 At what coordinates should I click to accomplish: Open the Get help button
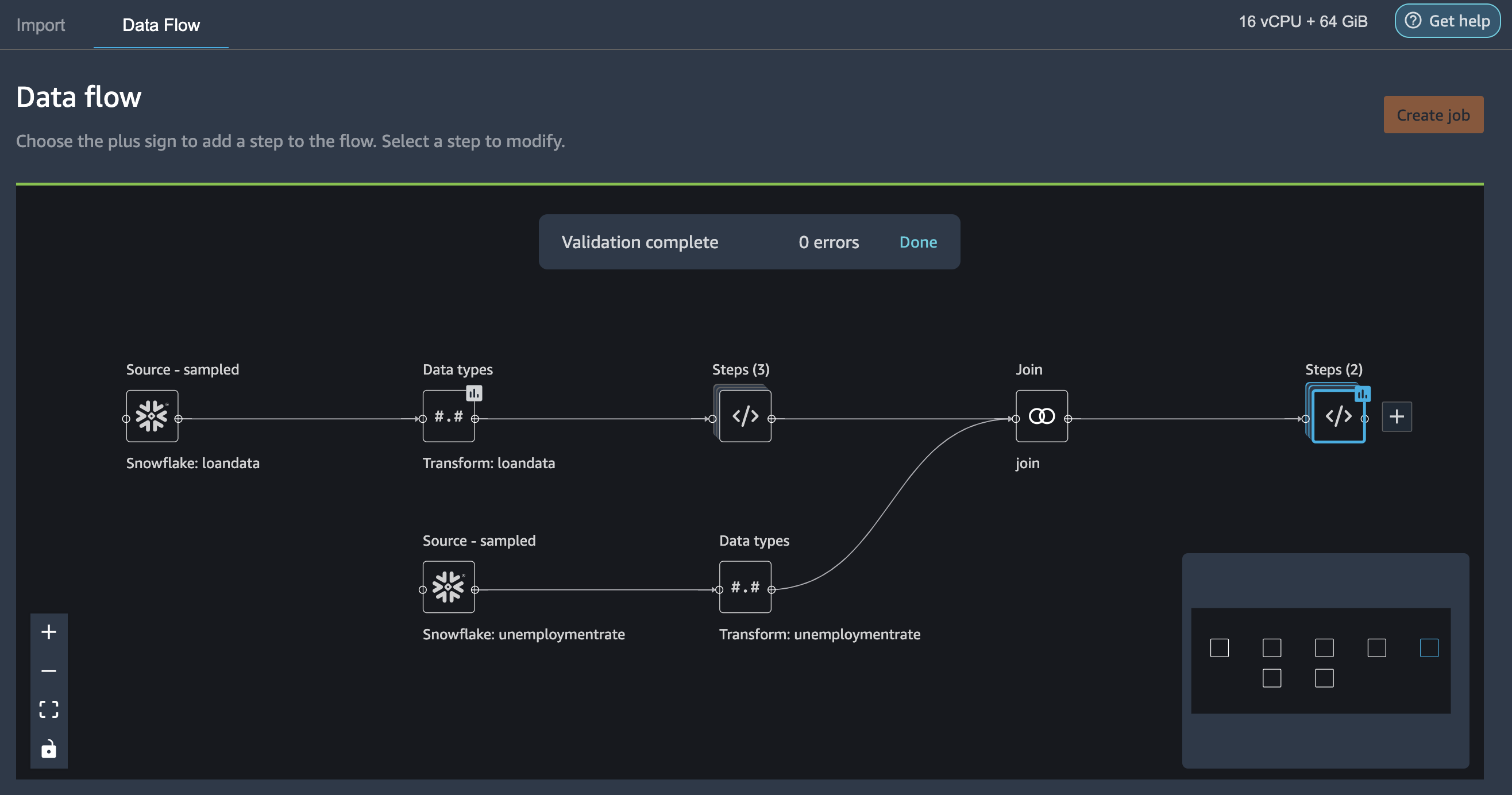click(1447, 21)
